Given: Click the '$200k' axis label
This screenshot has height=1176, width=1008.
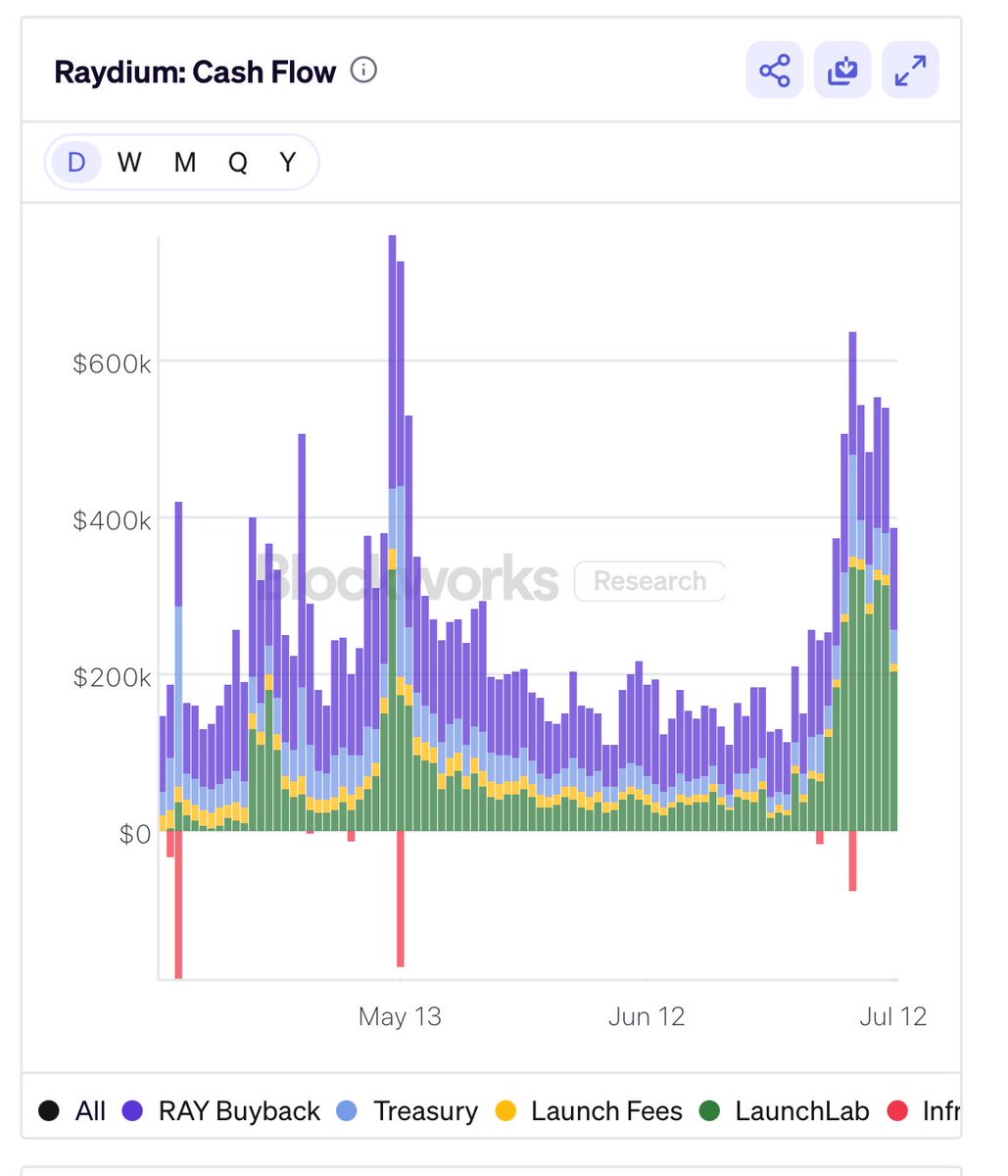Looking at the screenshot, I should coord(112,677).
